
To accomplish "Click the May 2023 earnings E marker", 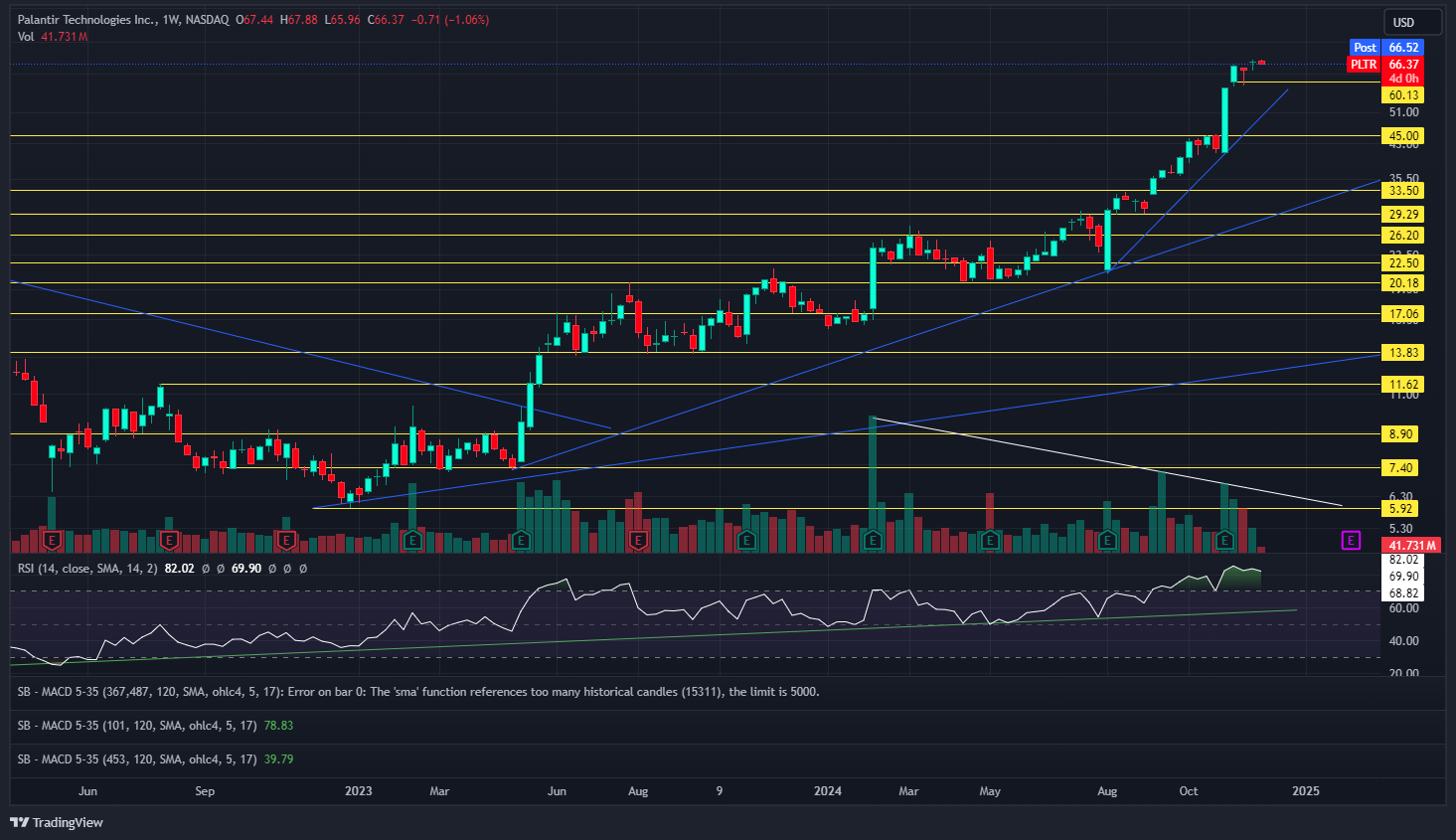I will pyautogui.click(x=521, y=541).
